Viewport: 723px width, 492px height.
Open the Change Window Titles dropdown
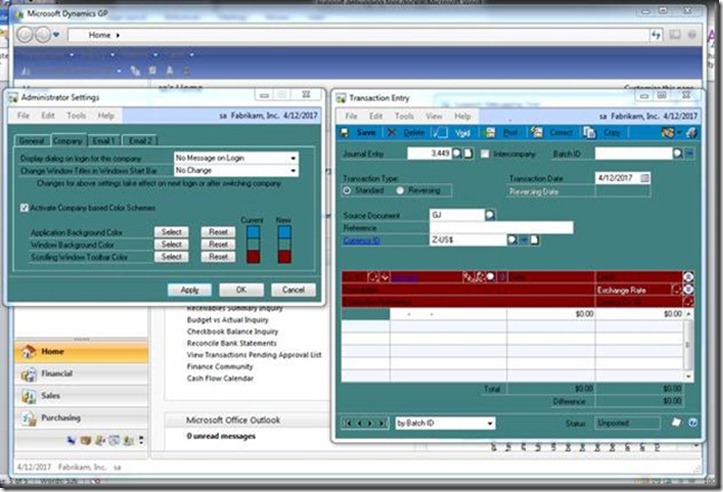pos(293,171)
